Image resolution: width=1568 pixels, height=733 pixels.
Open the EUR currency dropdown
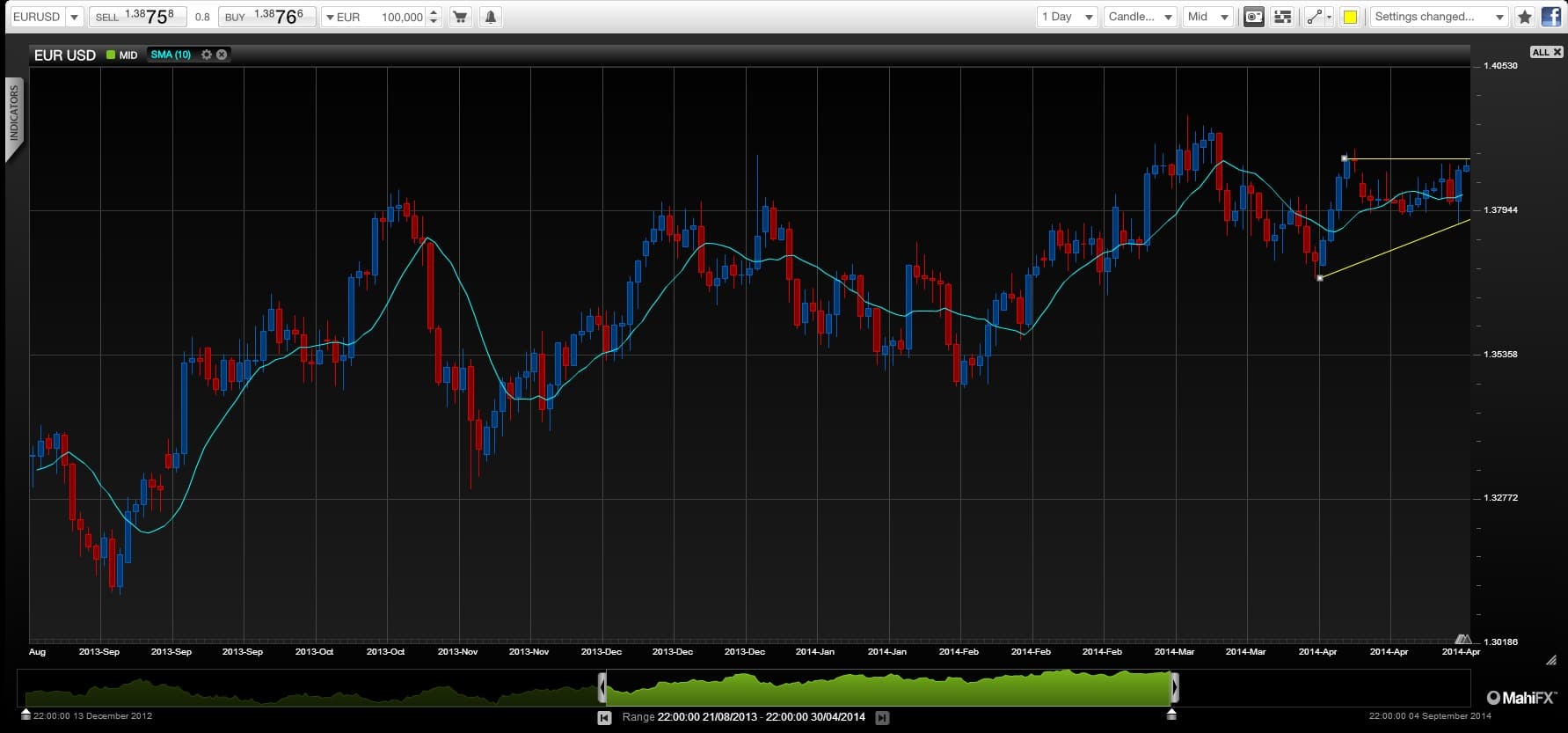[343, 17]
